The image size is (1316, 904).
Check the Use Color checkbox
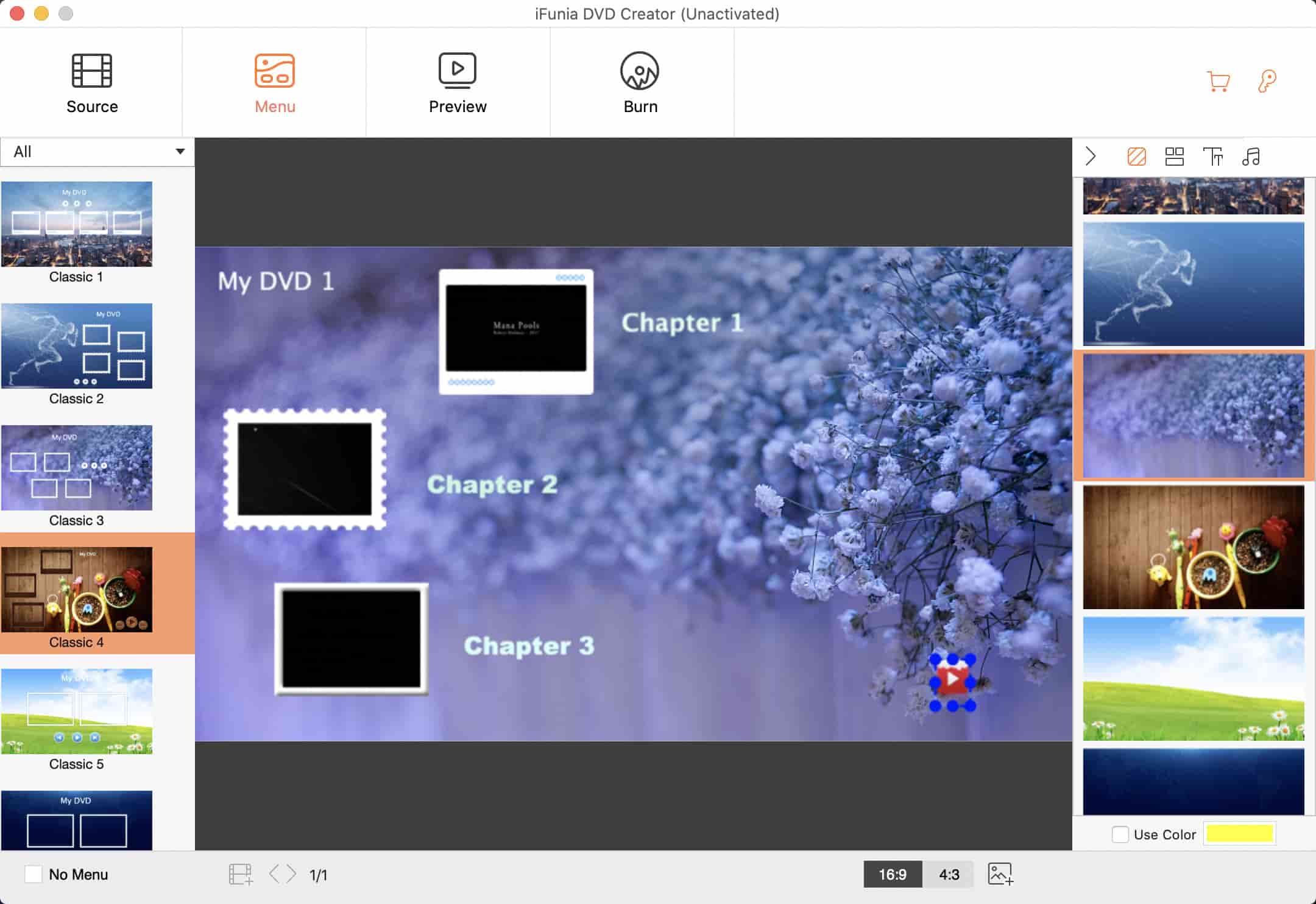[x=1120, y=834]
